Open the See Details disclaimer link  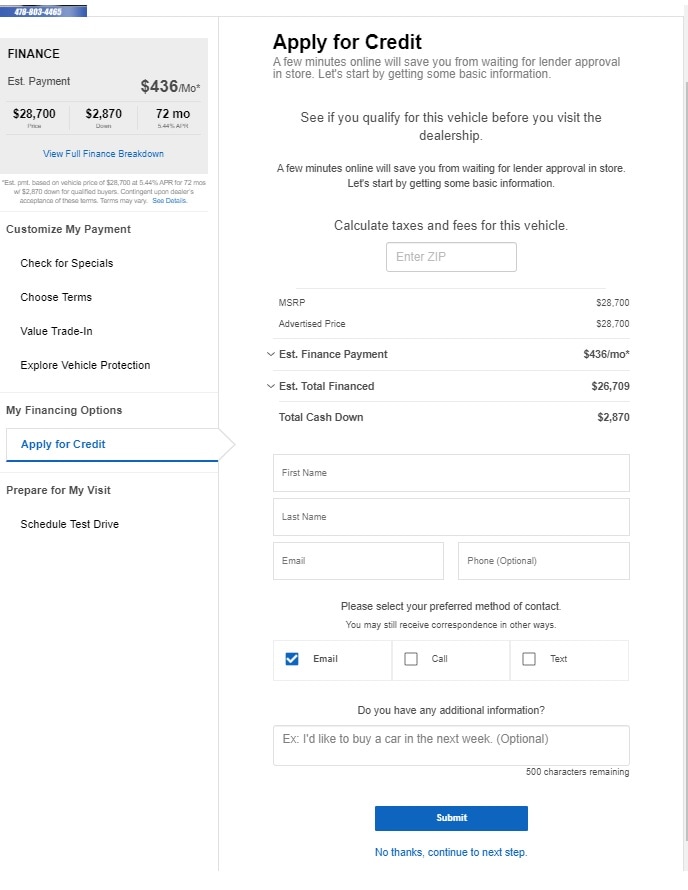[169, 200]
